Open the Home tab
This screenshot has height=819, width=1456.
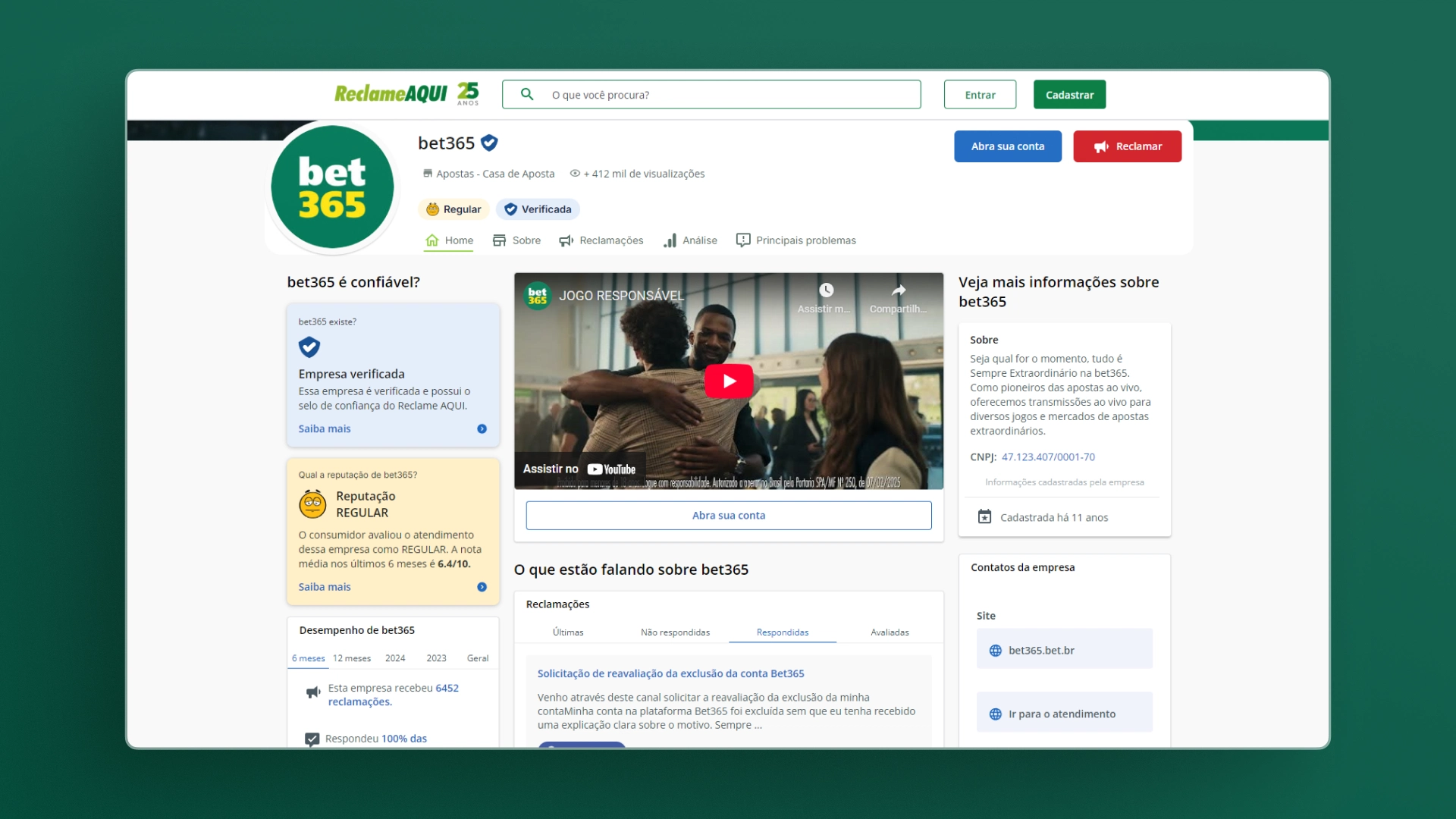point(449,240)
